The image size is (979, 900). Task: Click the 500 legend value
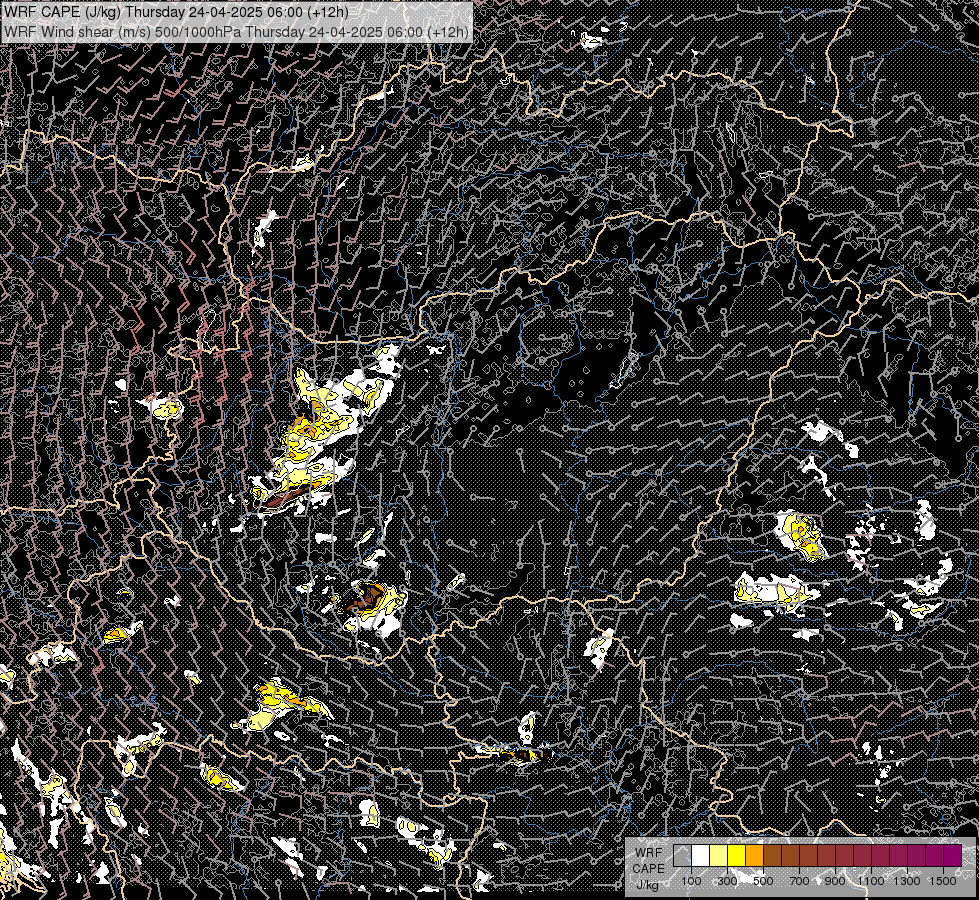763,881
